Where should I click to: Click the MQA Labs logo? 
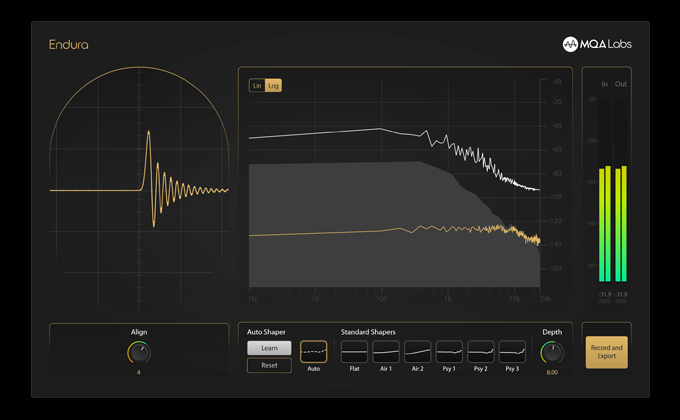click(597, 44)
